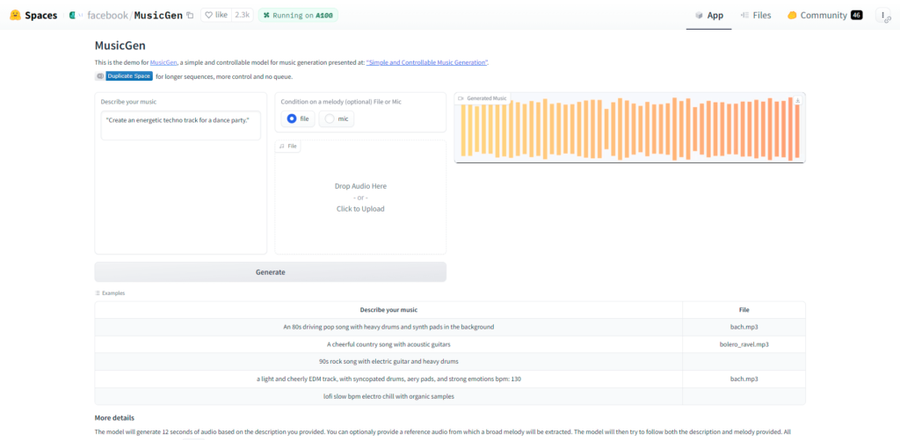
Task: Open the Spaces home link
Action: click(x=41, y=15)
